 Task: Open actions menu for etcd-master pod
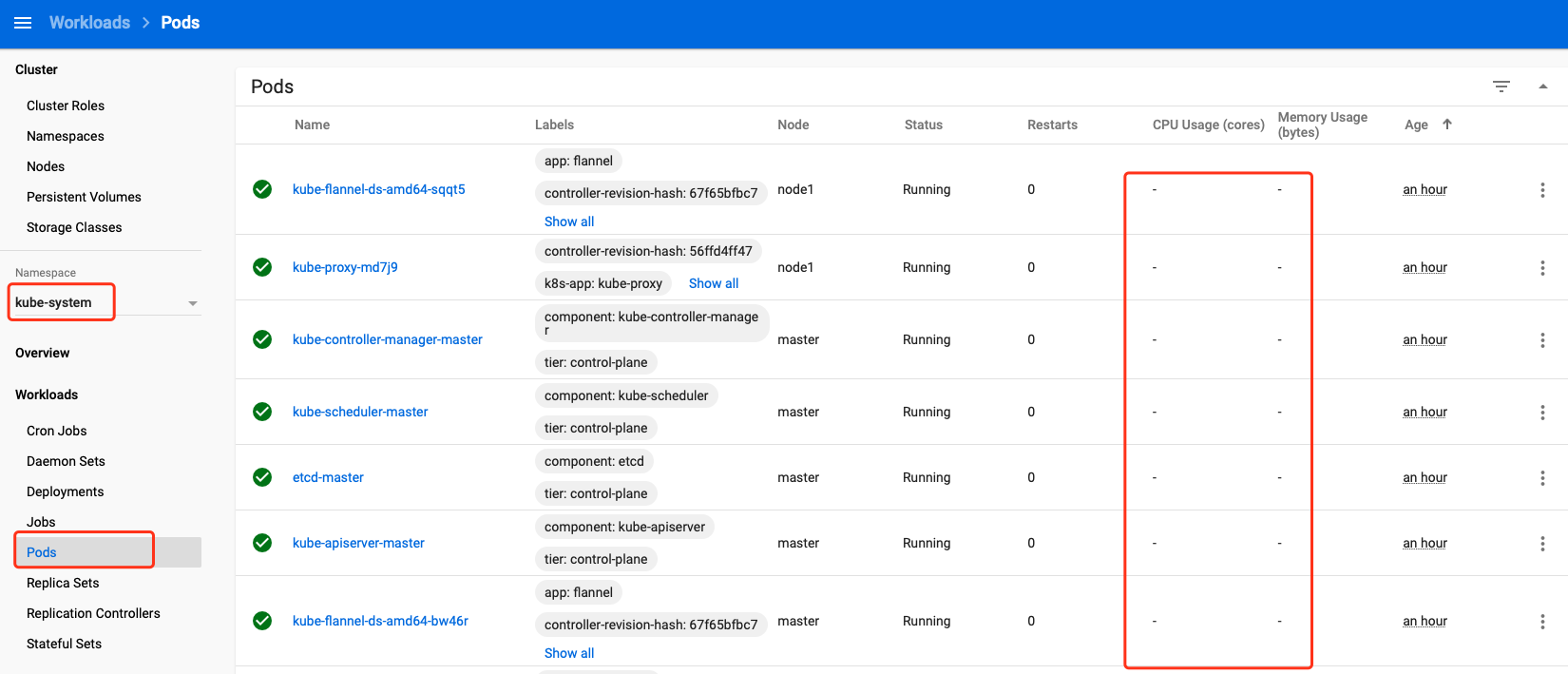click(1542, 478)
